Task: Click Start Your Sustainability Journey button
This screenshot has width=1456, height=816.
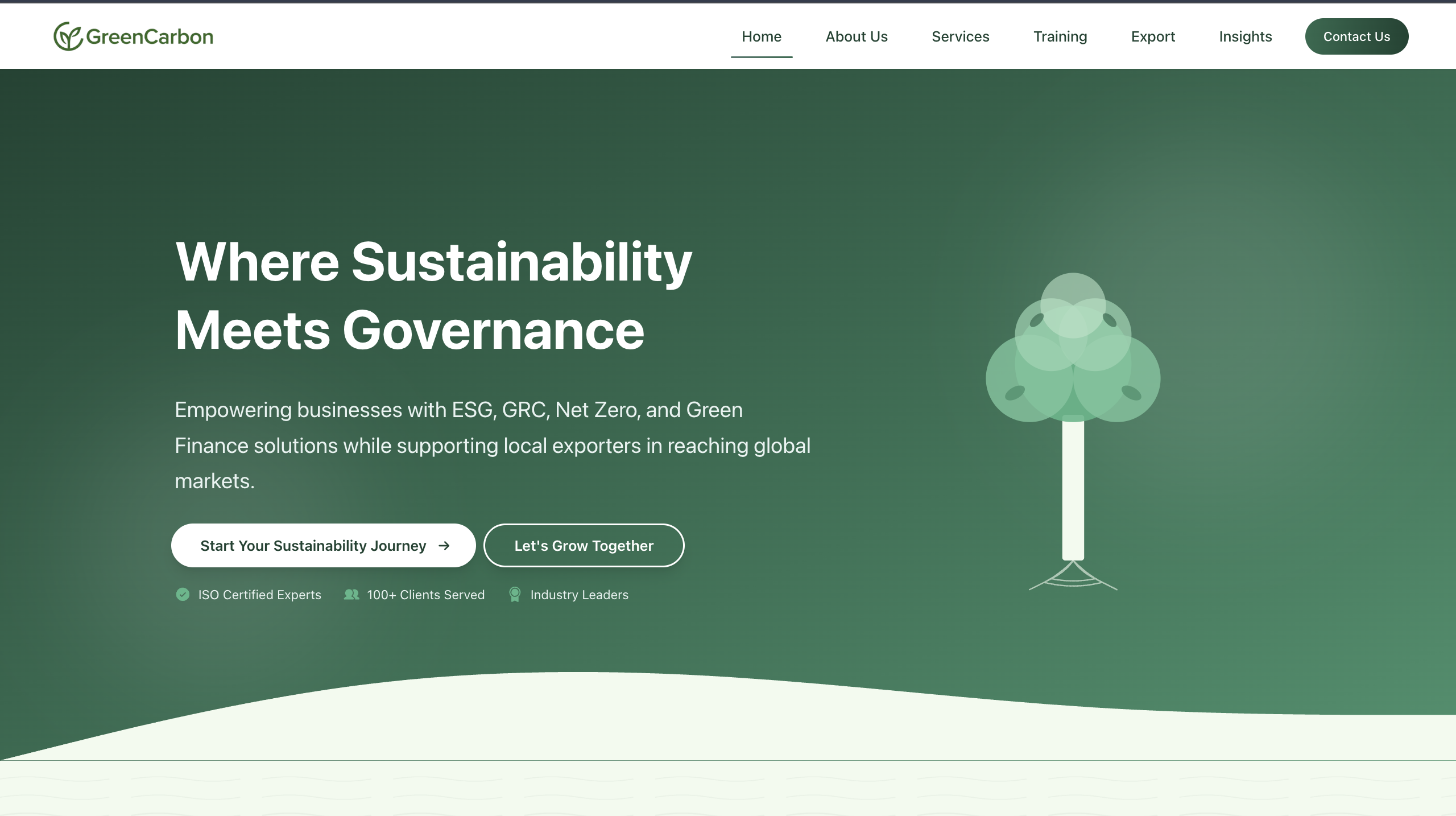Action: tap(313, 546)
